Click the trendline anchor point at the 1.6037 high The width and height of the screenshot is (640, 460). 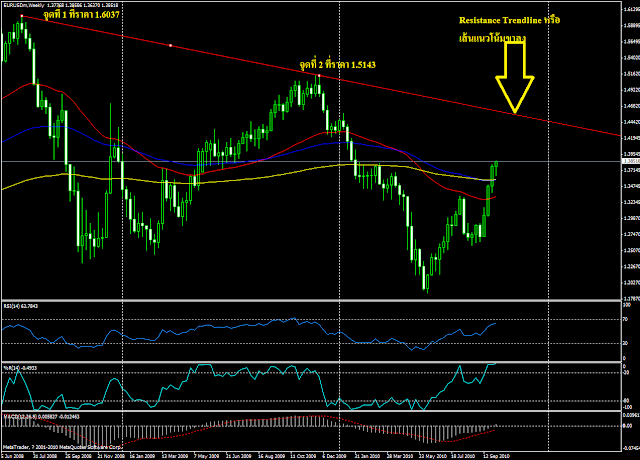pyautogui.click(x=22, y=16)
